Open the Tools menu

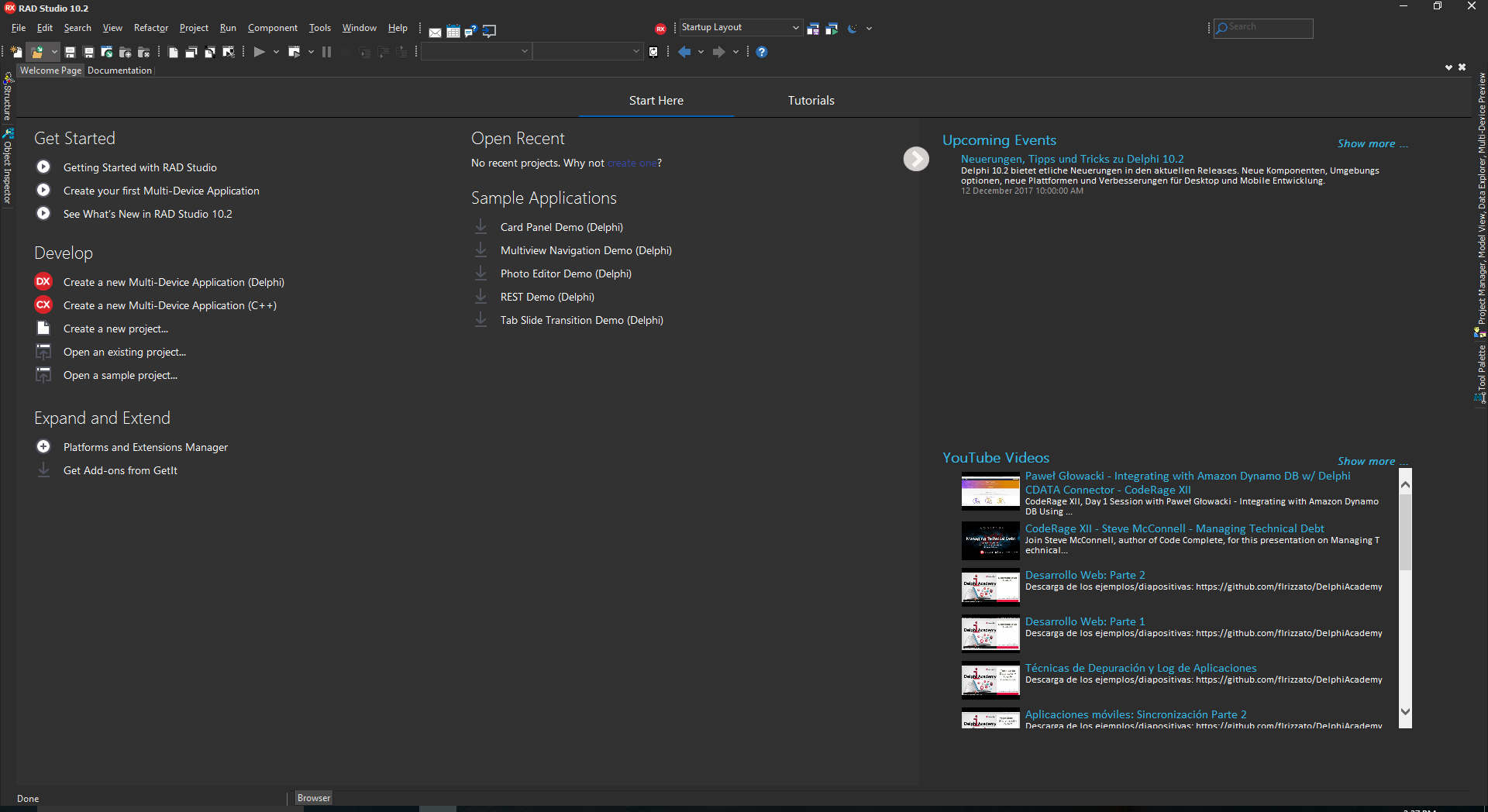coord(320,28)
